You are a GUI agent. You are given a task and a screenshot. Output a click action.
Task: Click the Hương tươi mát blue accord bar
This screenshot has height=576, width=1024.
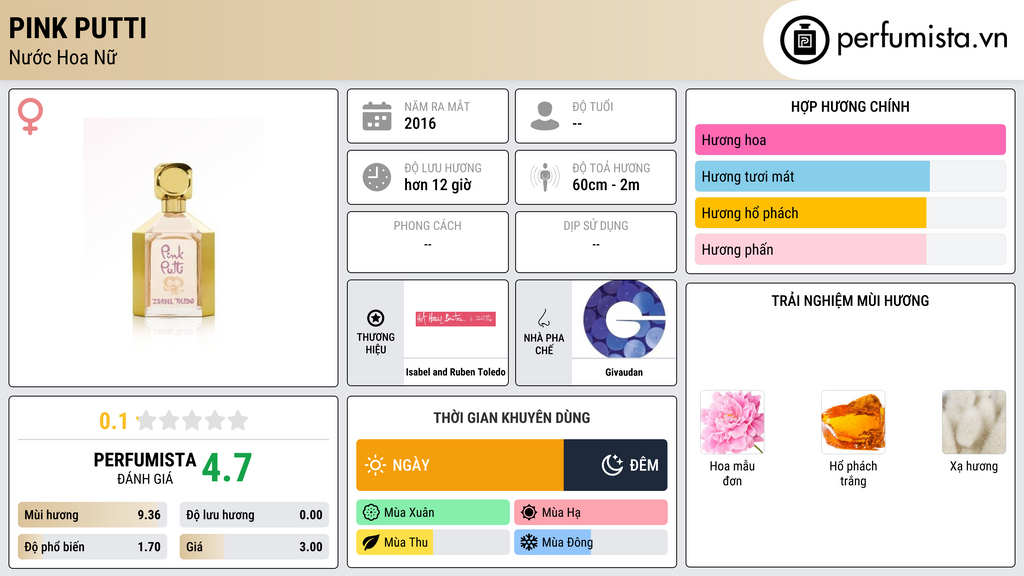850,176
